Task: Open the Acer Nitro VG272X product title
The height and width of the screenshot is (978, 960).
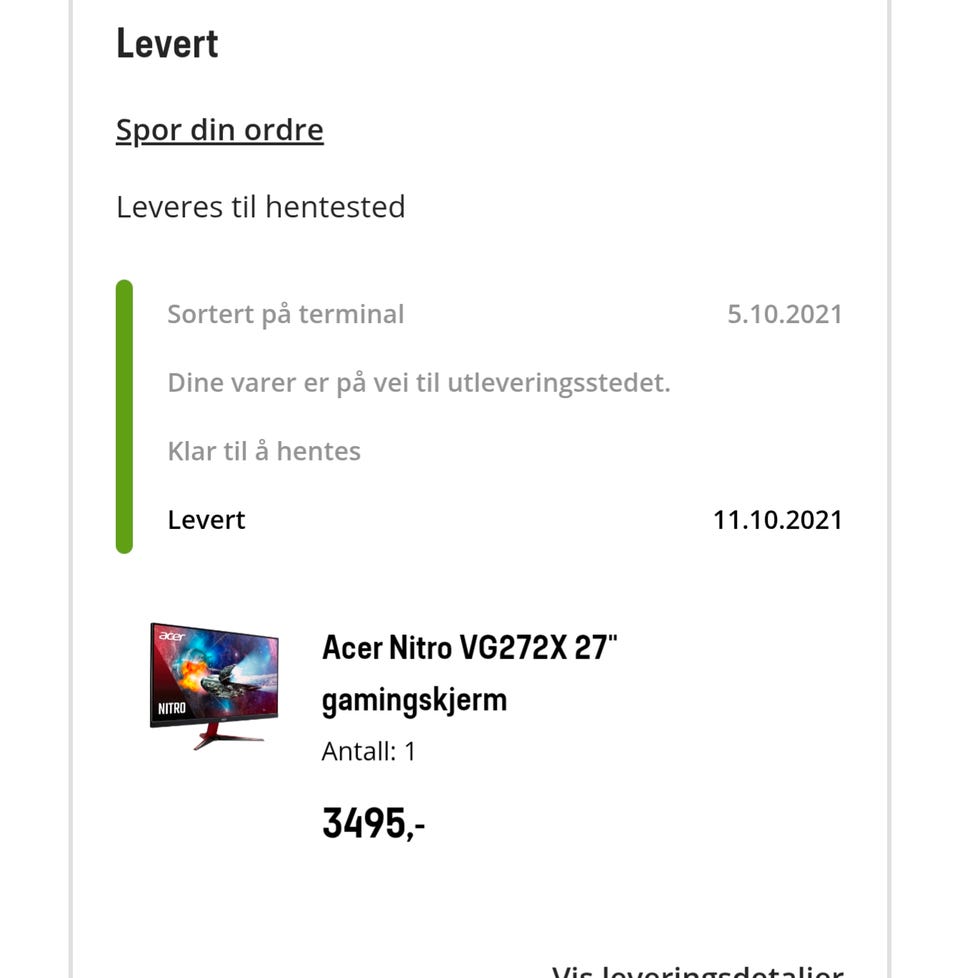Action: 469,647
